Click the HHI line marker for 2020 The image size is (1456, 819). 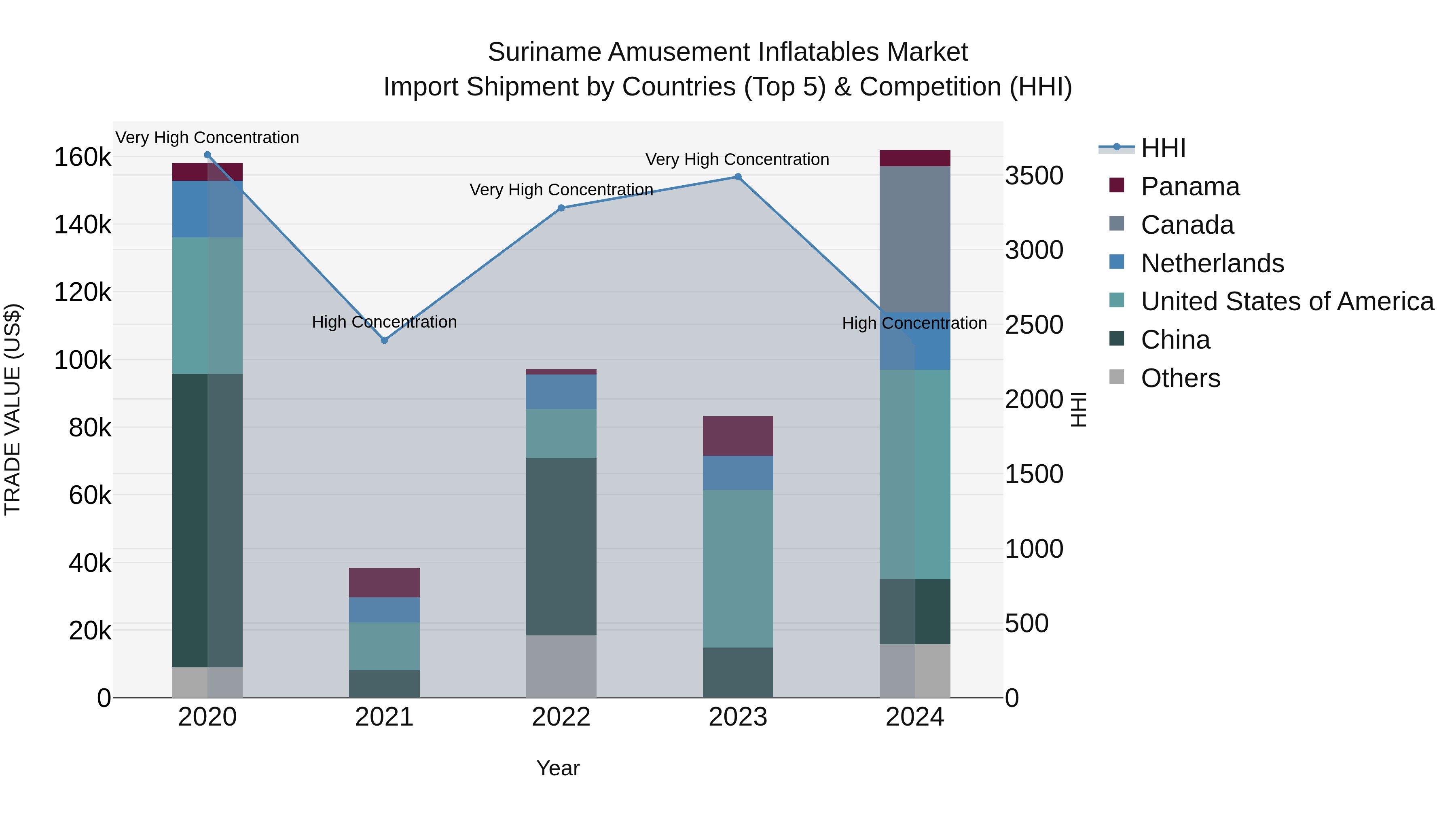(x=207, y=155)
